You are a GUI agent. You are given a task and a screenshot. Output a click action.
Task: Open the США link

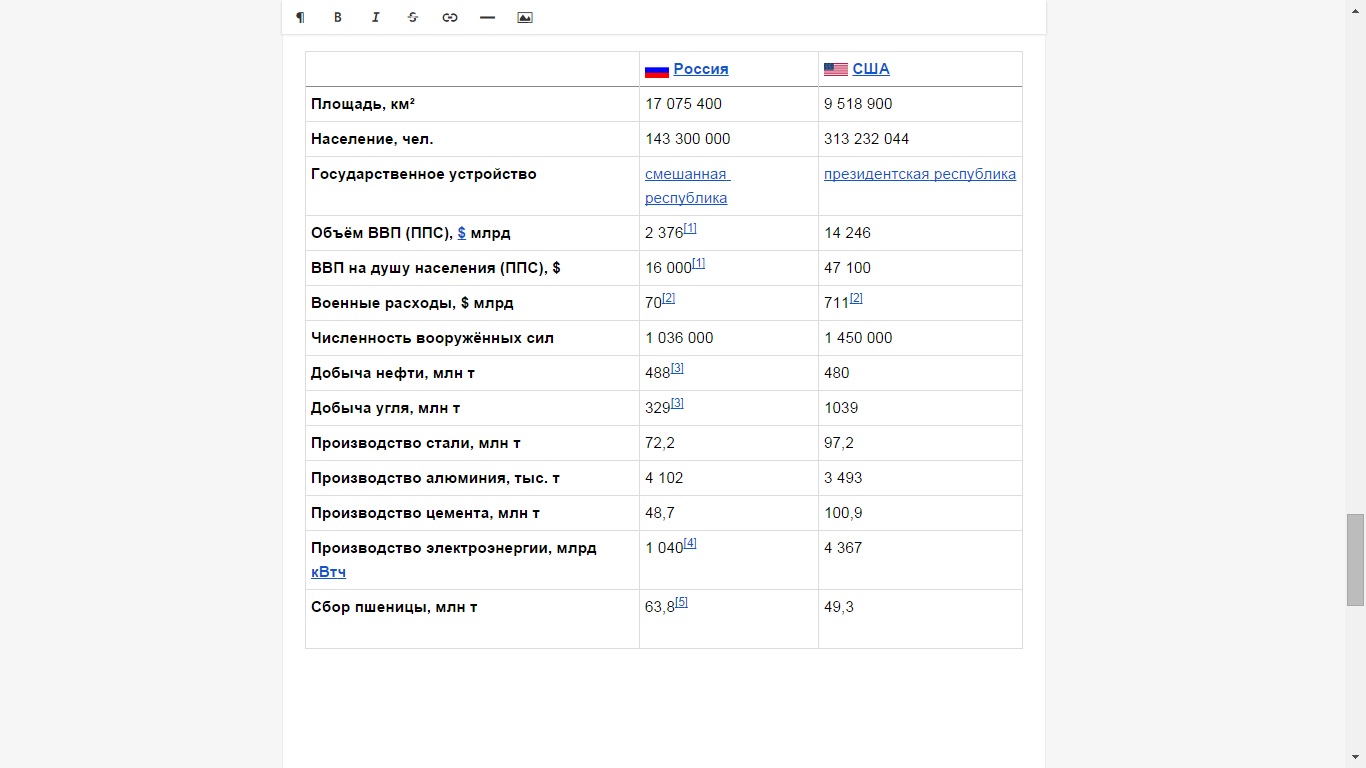[871, 69]
